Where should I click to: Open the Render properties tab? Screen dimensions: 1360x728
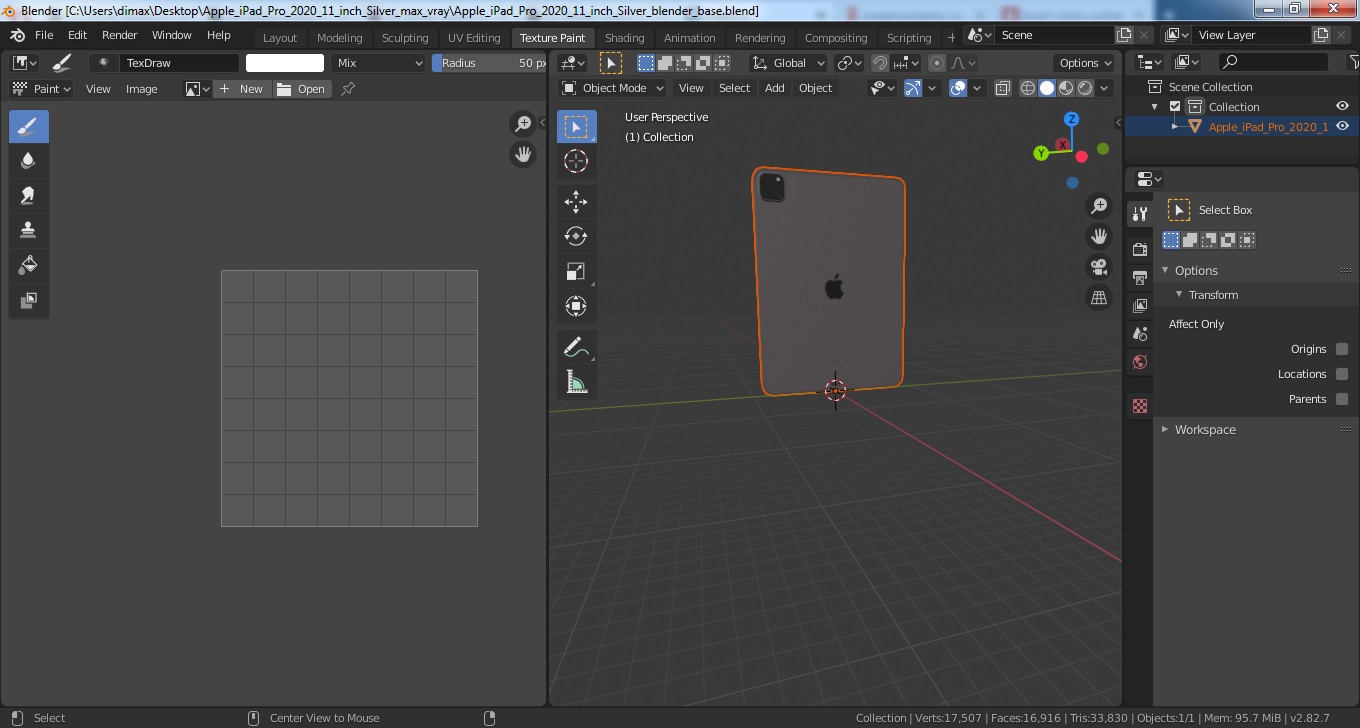point(1139,248)
